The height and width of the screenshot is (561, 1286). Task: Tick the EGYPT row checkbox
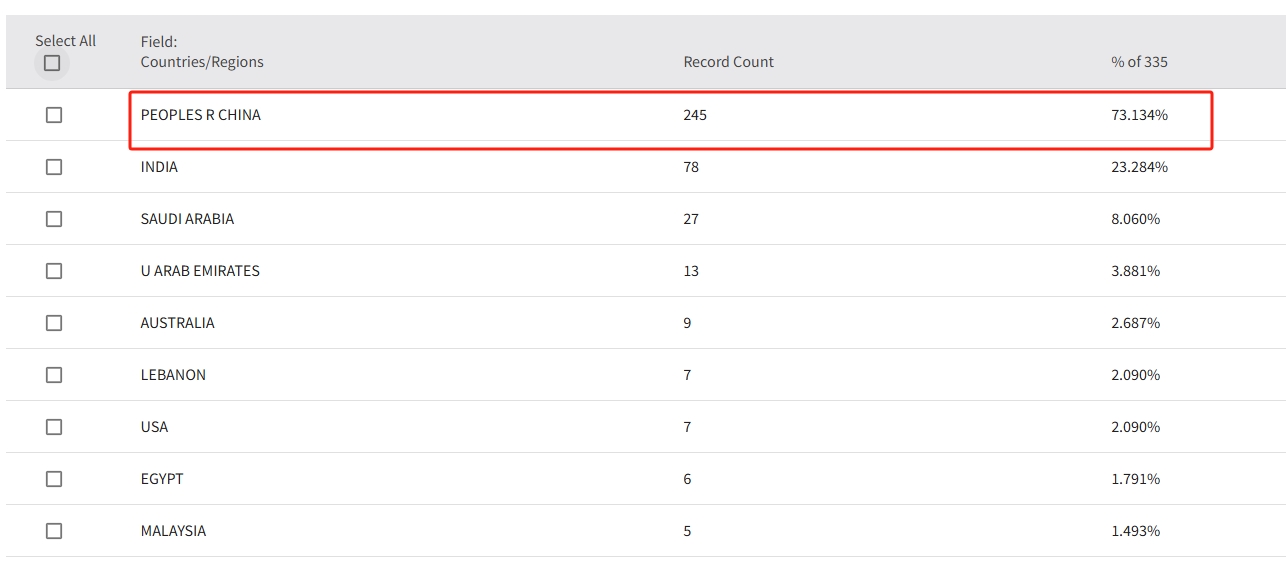[54, 479]
